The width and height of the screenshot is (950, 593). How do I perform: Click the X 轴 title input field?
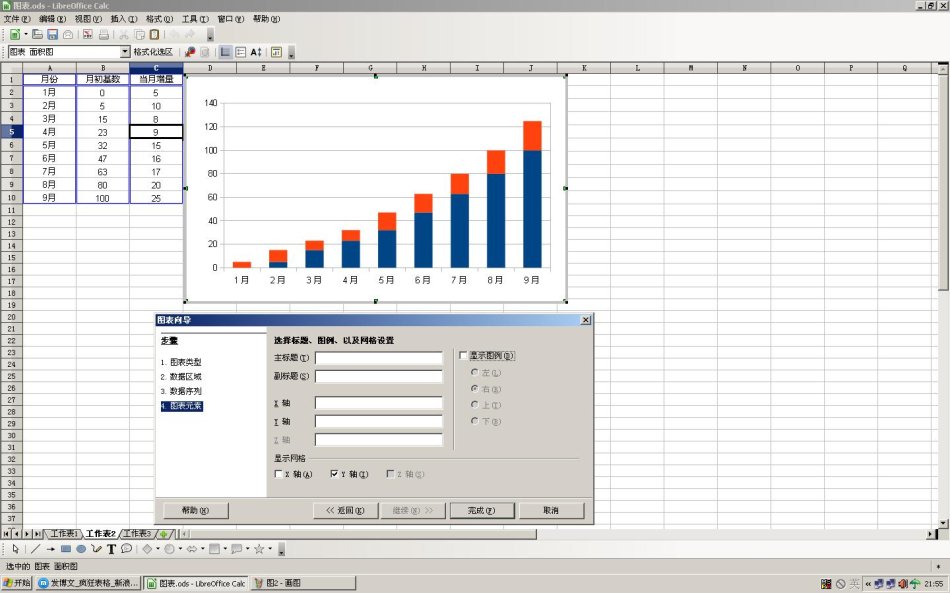(x=379, y=403)
